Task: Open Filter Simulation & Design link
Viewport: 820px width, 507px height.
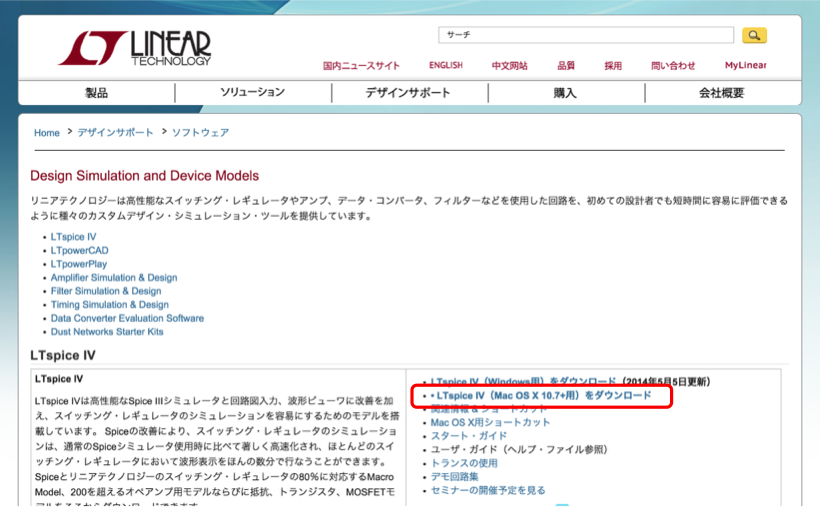Action: click(106, 291)
